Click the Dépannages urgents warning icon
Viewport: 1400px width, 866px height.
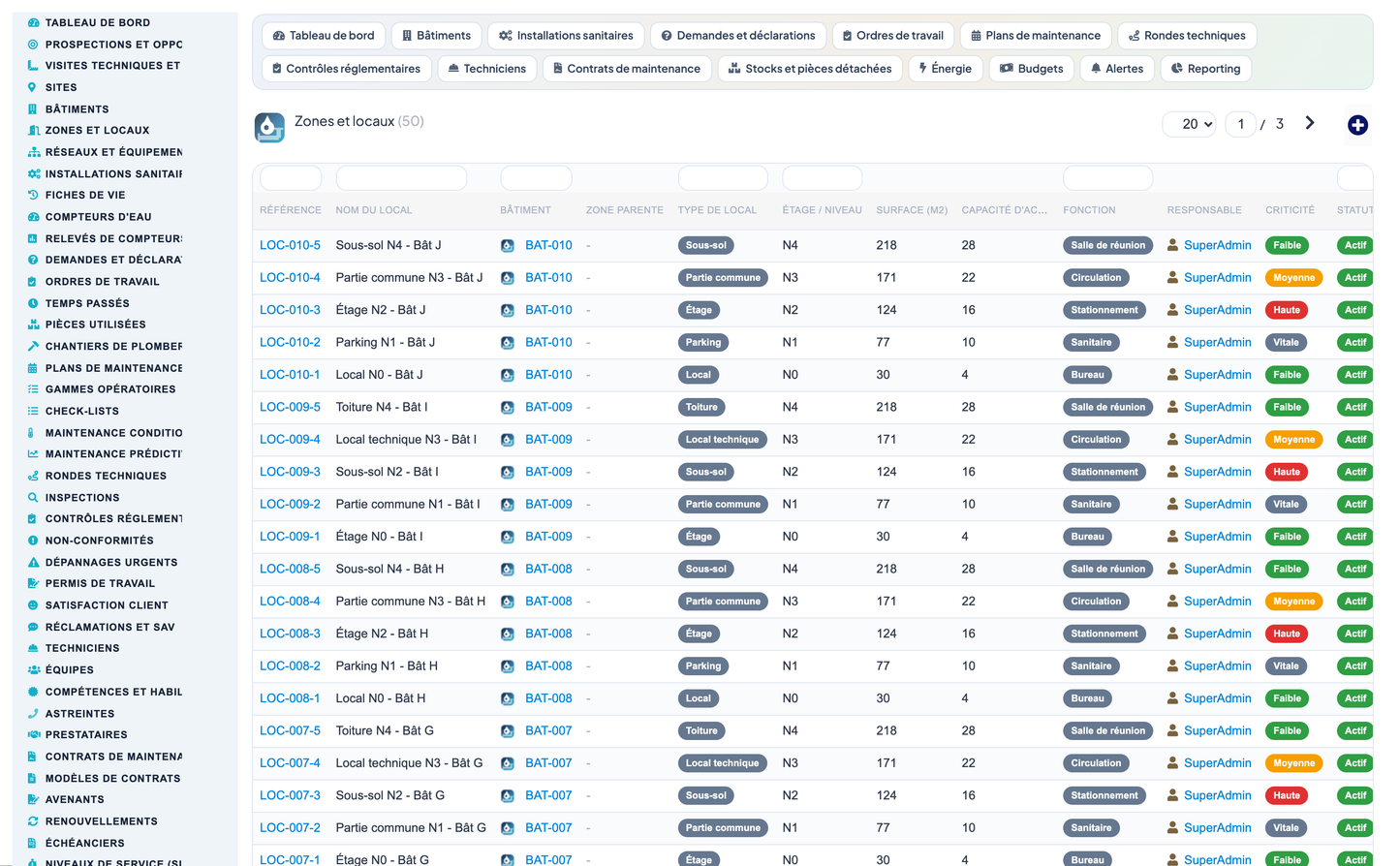pyautogui.click(x=33, y=562)
